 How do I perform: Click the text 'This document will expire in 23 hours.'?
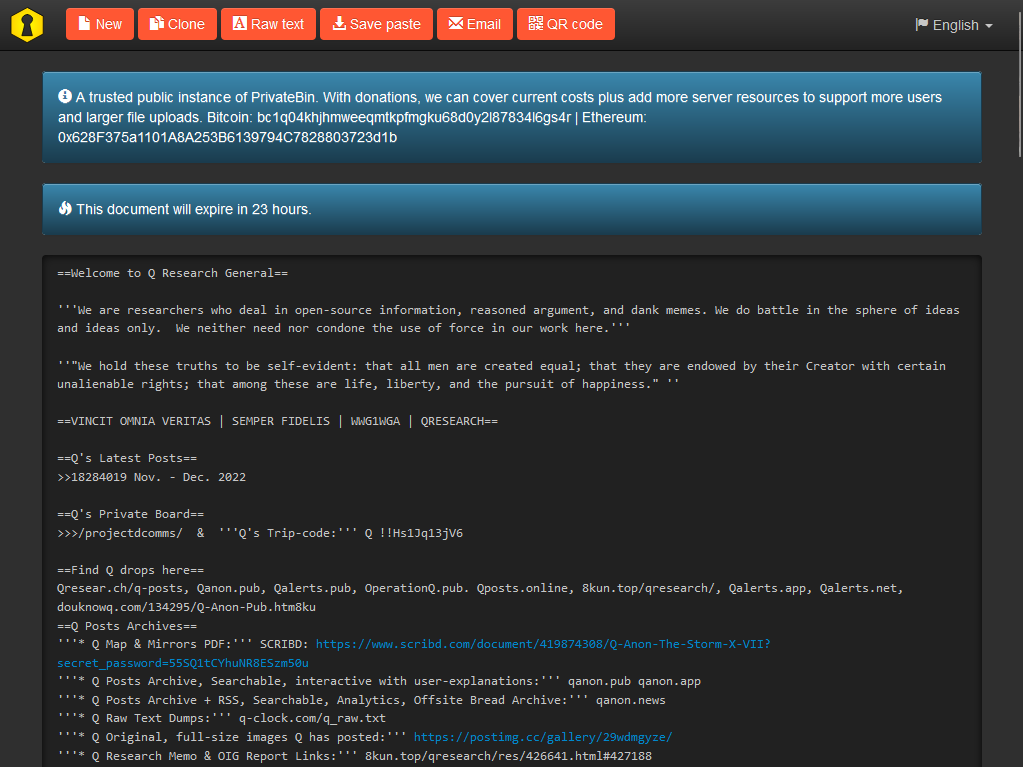pos(194,209)
